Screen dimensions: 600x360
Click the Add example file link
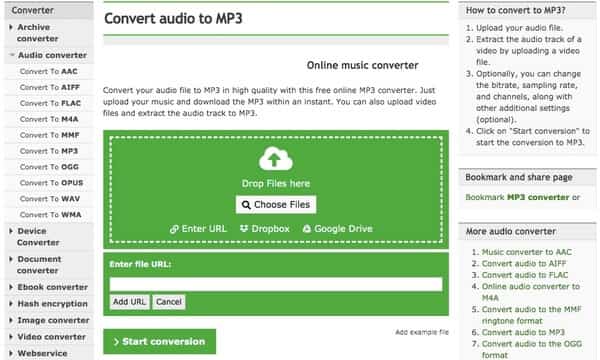click(x=422, y=332)
